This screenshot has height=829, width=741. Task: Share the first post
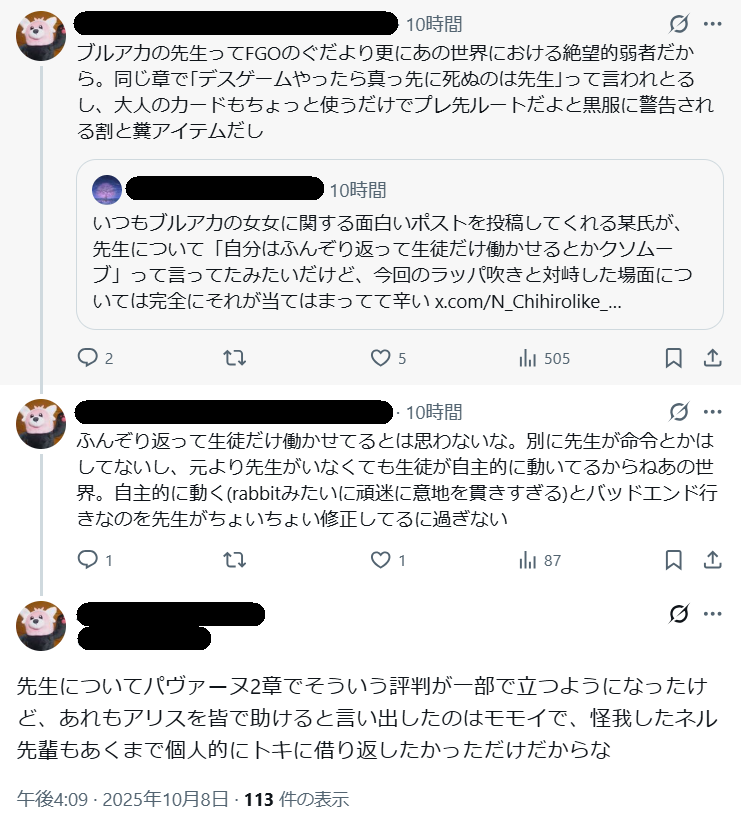click(x=713, y=358)
